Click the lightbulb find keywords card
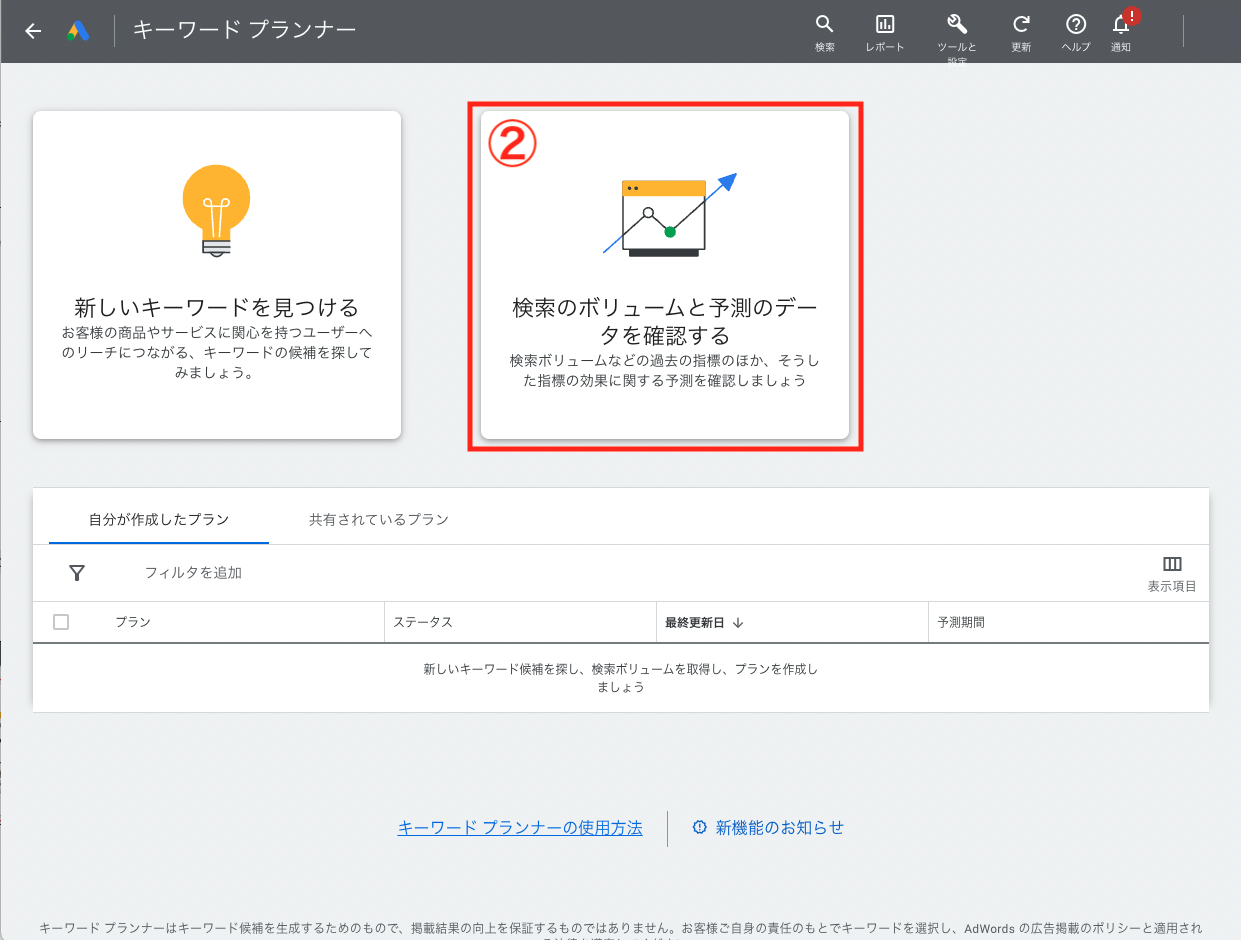The width and height of the screenshot is (1241, 940). click(x=217, y=275)
